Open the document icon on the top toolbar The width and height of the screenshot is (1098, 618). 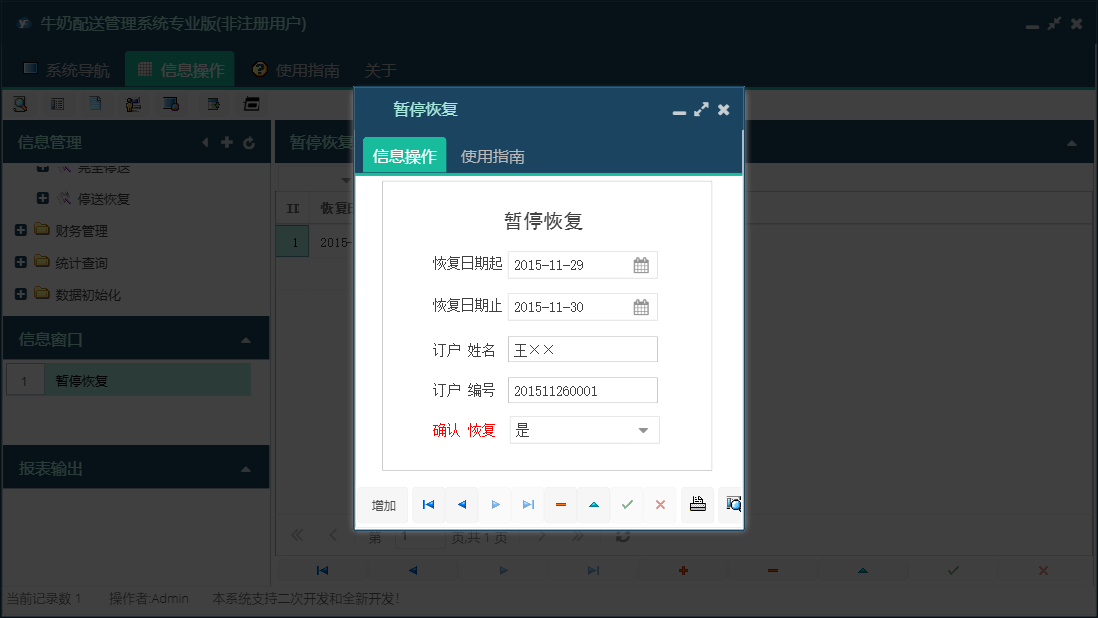click(94, 103)
